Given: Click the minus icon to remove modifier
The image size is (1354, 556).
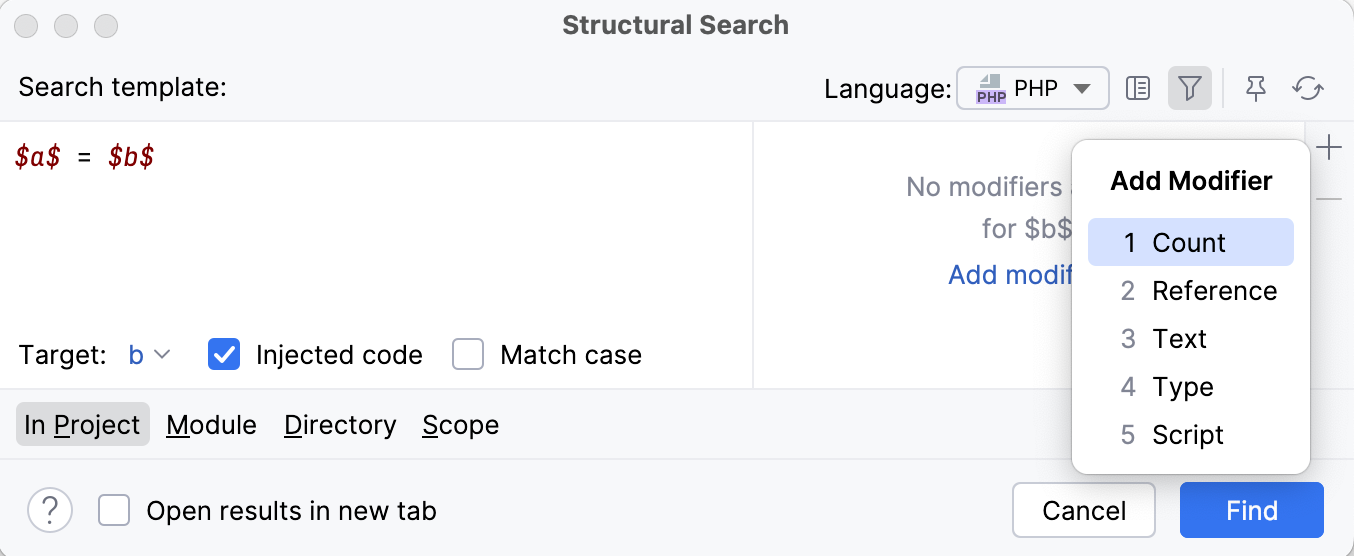Looking at the screenshot, I should tap(1329, 200).
